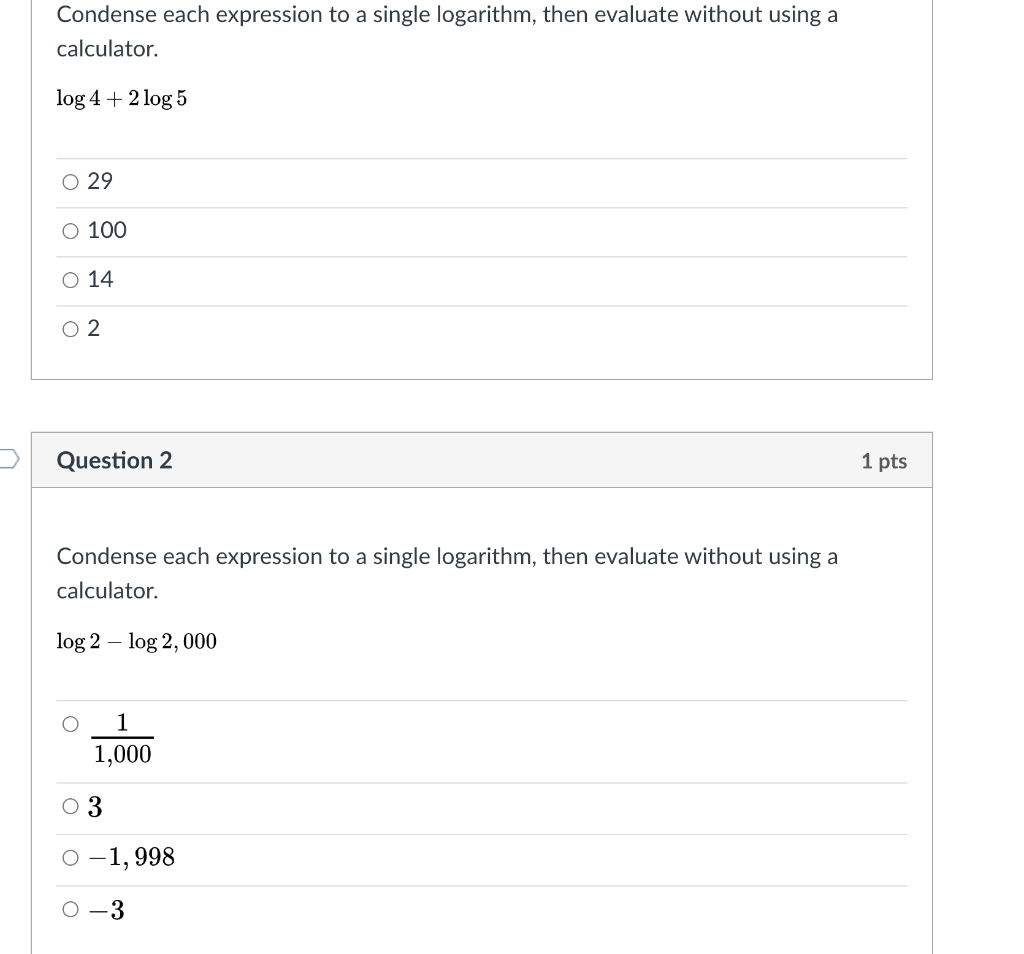Image resolution: width=1024 pixels, height=954 pixels.
Task: Click the partial arrow icon on the left edge
Action: click(x=8, y=456)
